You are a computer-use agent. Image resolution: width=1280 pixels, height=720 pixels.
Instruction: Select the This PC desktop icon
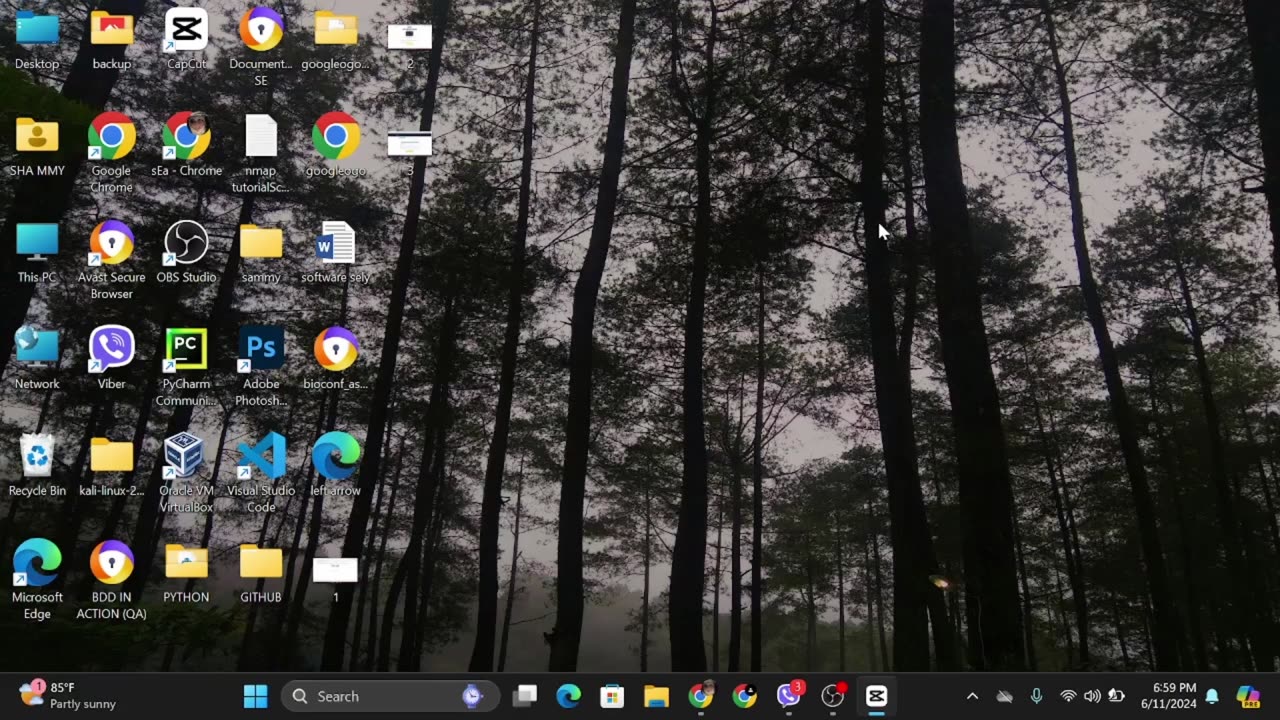click(37, 252)
